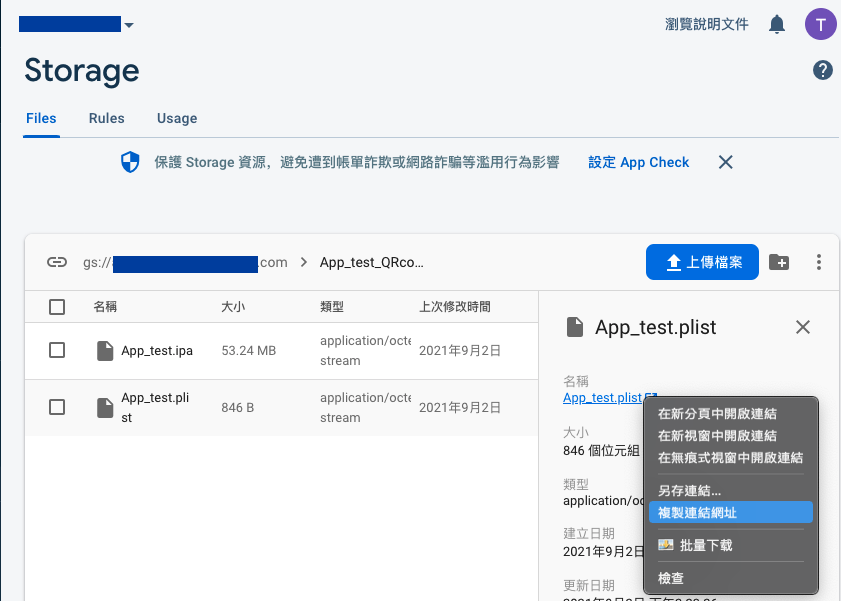
Task: Open 瀏覽說明文件 documentation link
Action: tap(706, 24)
